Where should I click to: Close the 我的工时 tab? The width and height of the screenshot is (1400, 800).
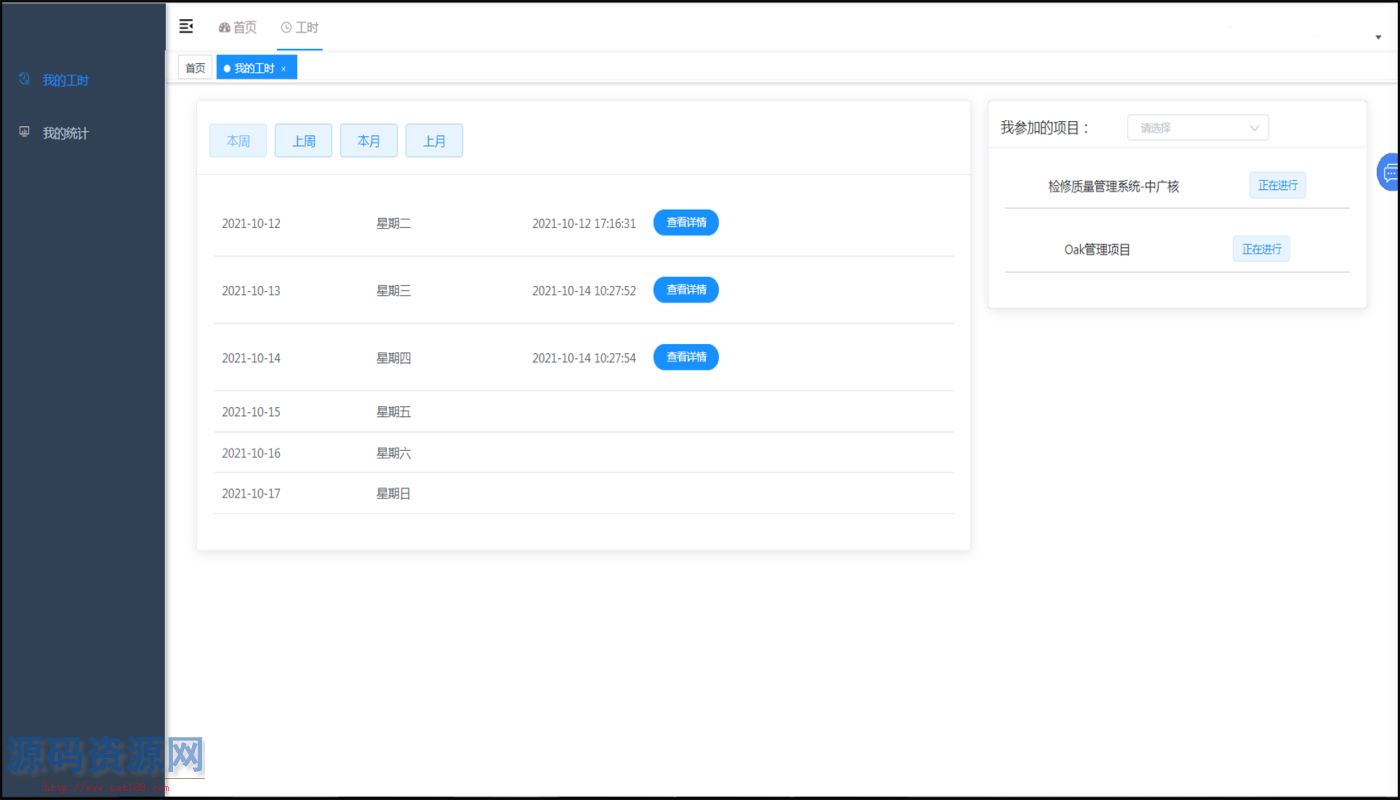point(283,69)
